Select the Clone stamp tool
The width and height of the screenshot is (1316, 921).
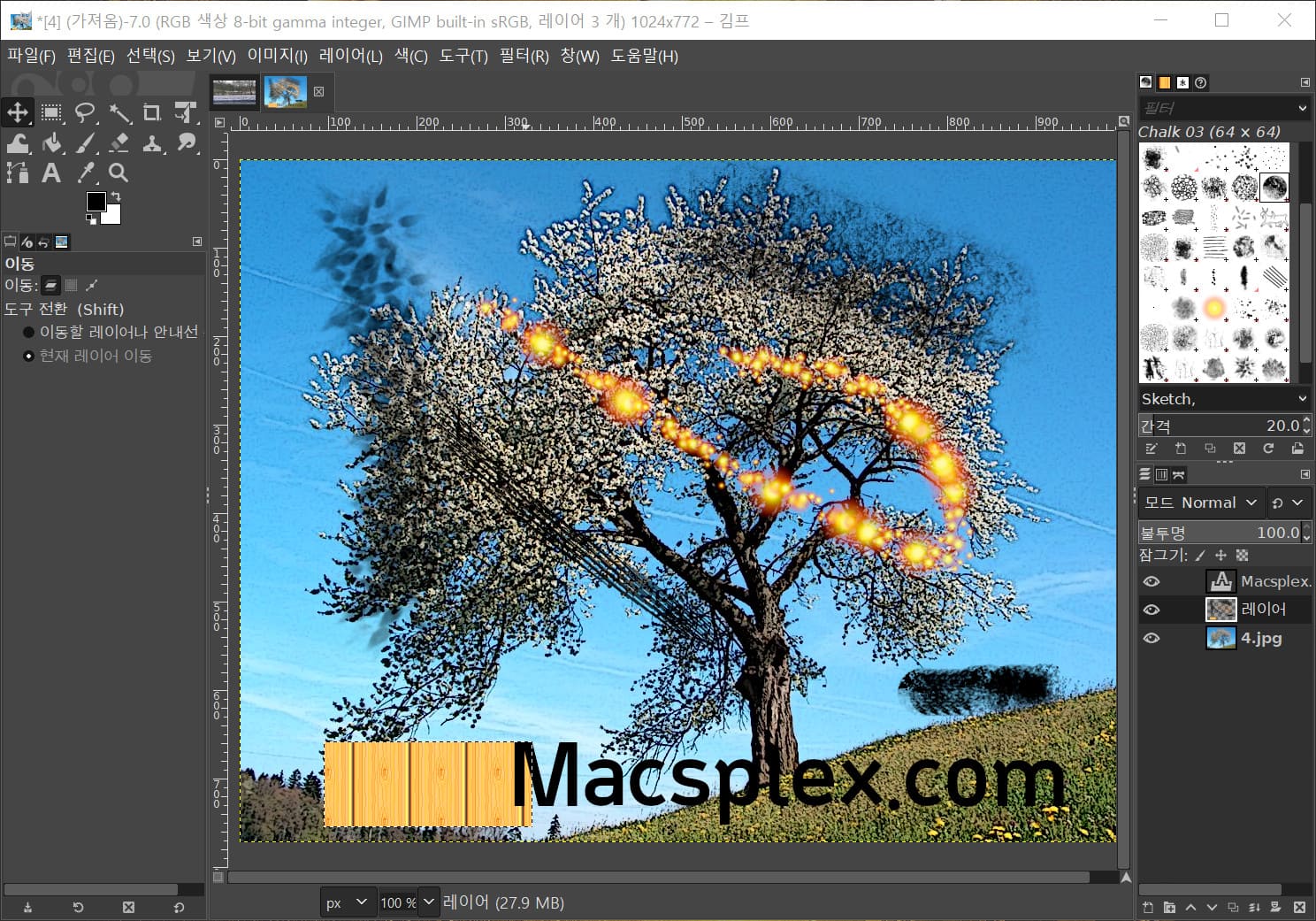152,142
